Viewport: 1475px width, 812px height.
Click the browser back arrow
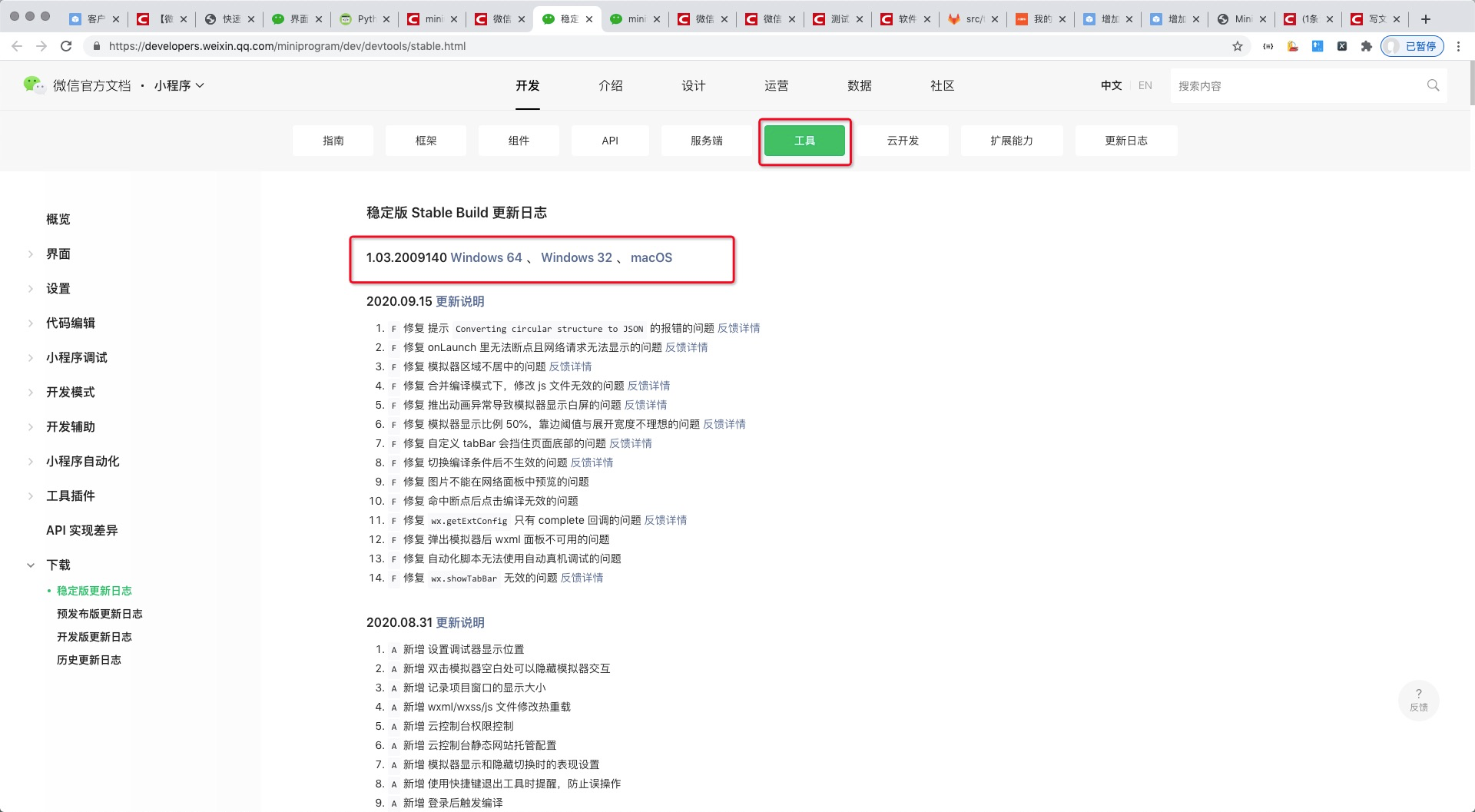(x=17, y=46)
